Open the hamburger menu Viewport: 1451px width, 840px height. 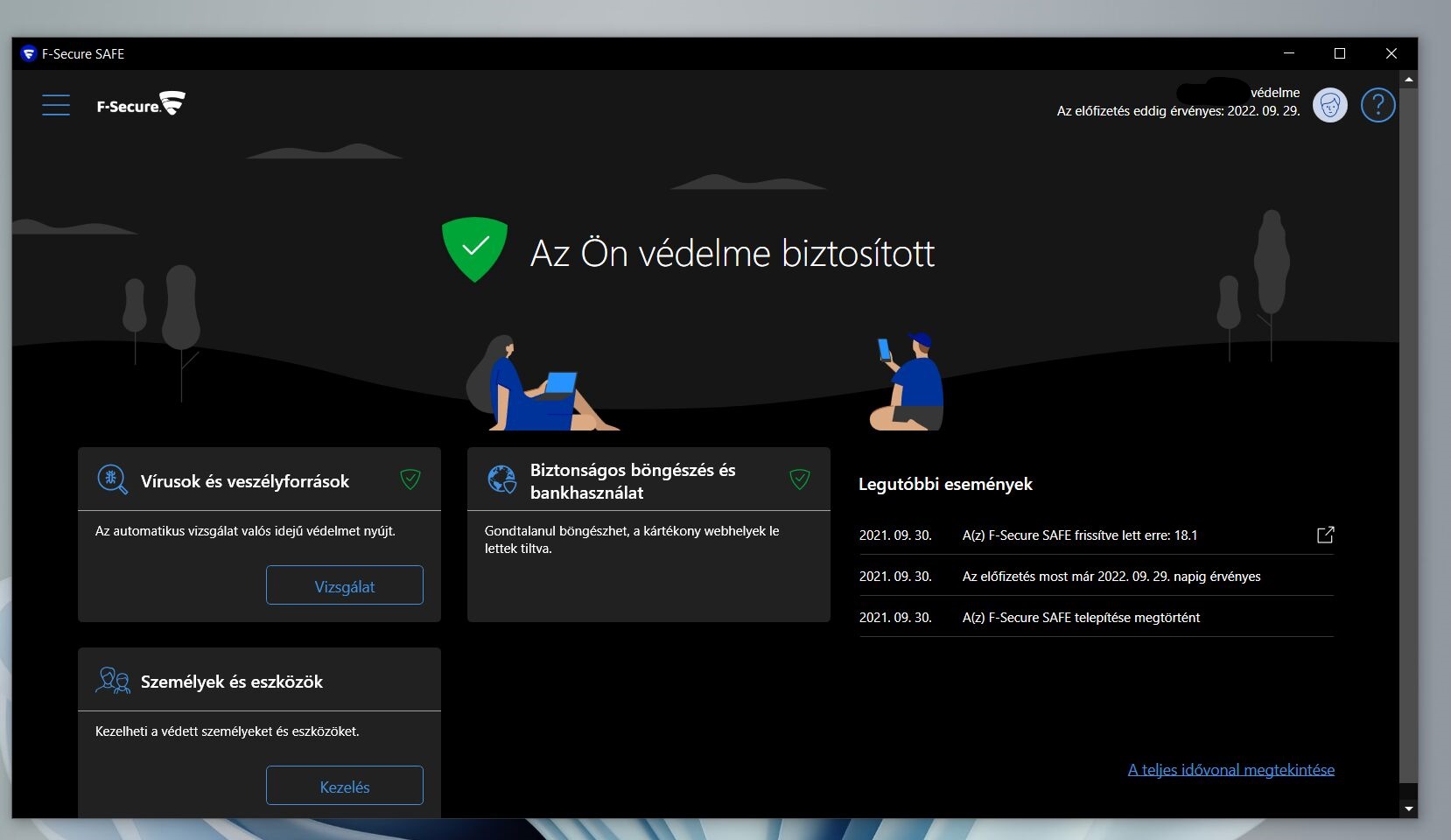tap(56, 105)
